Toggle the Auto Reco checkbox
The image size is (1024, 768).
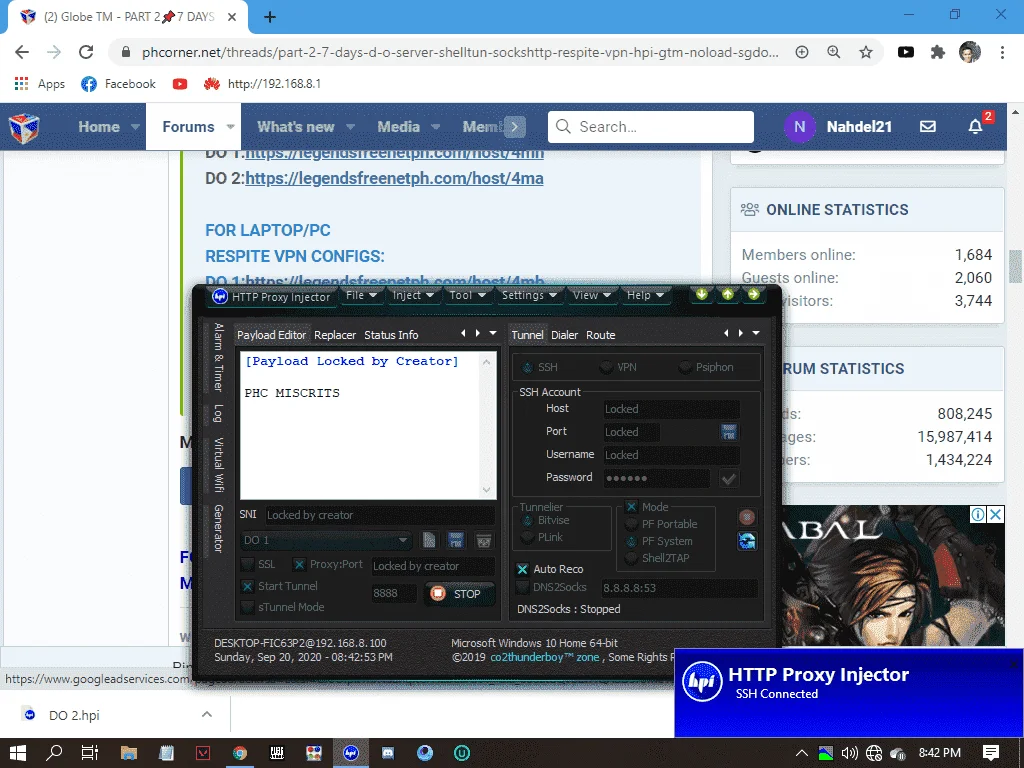(x=522, y=569)
